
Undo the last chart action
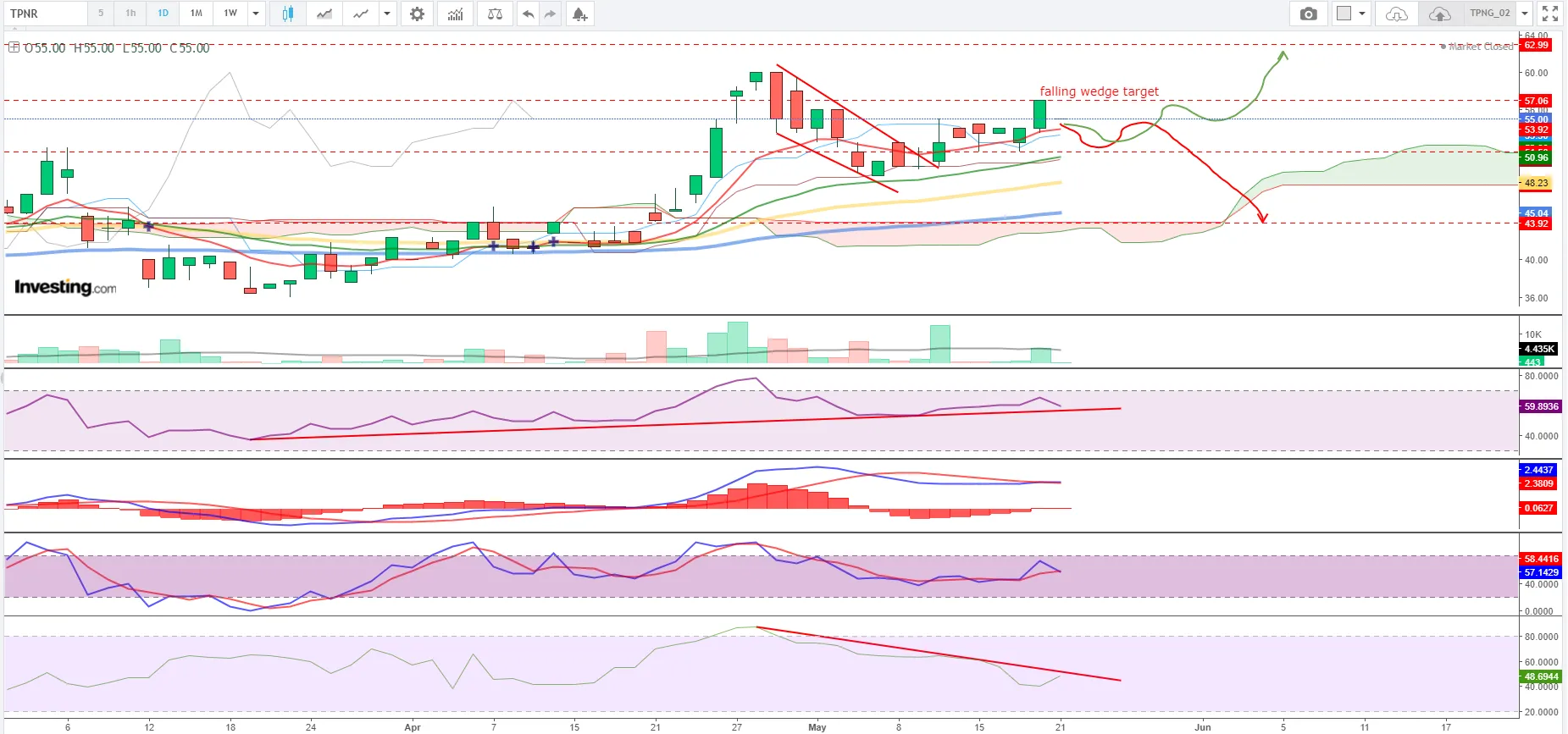[528, 14]
